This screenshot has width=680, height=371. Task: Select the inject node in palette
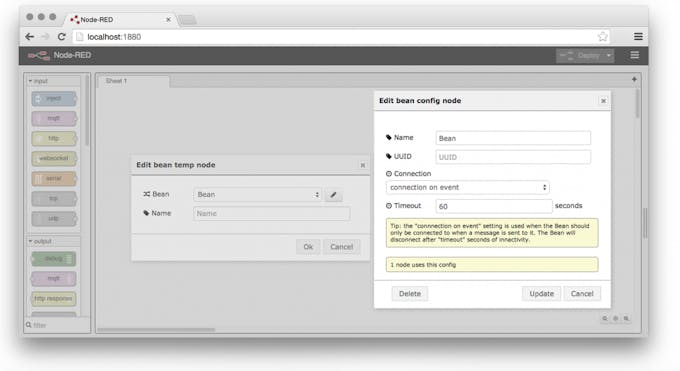pyautogui.click(x=54, y=98)
